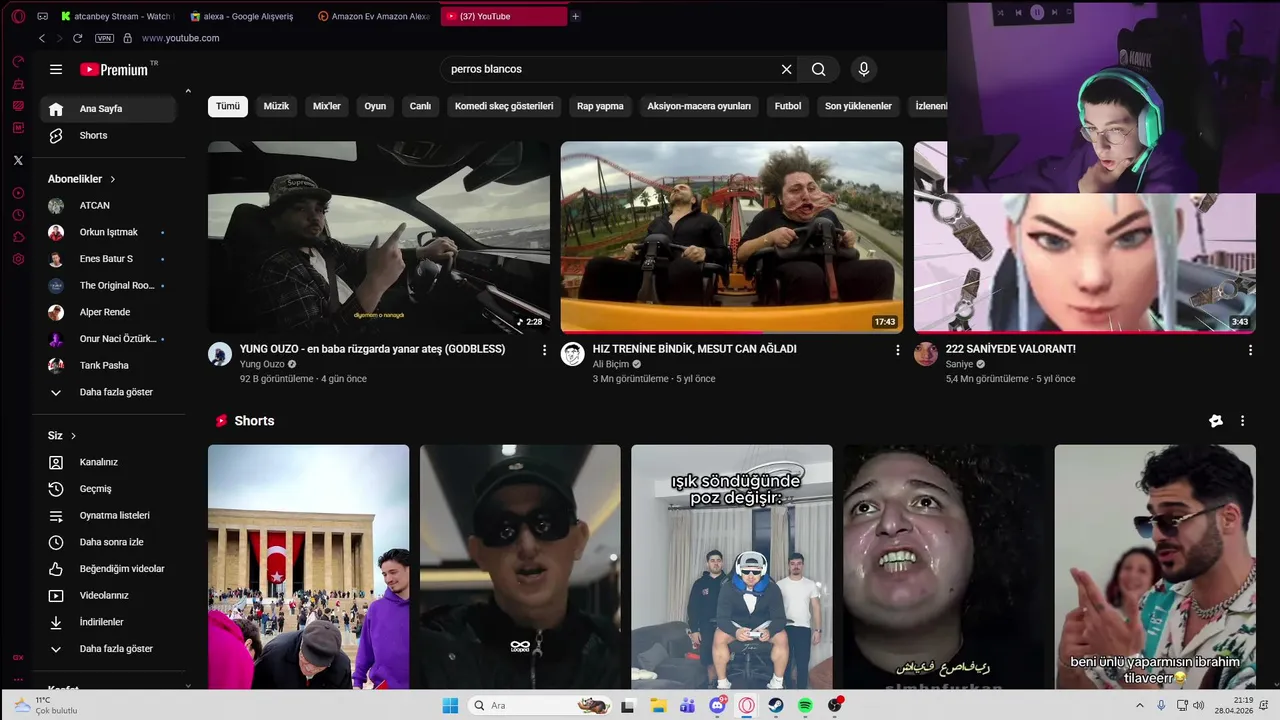This screenshot has width=1280, height=720.
Task: Clear the search box with X icon
Action: coord(786,69)
